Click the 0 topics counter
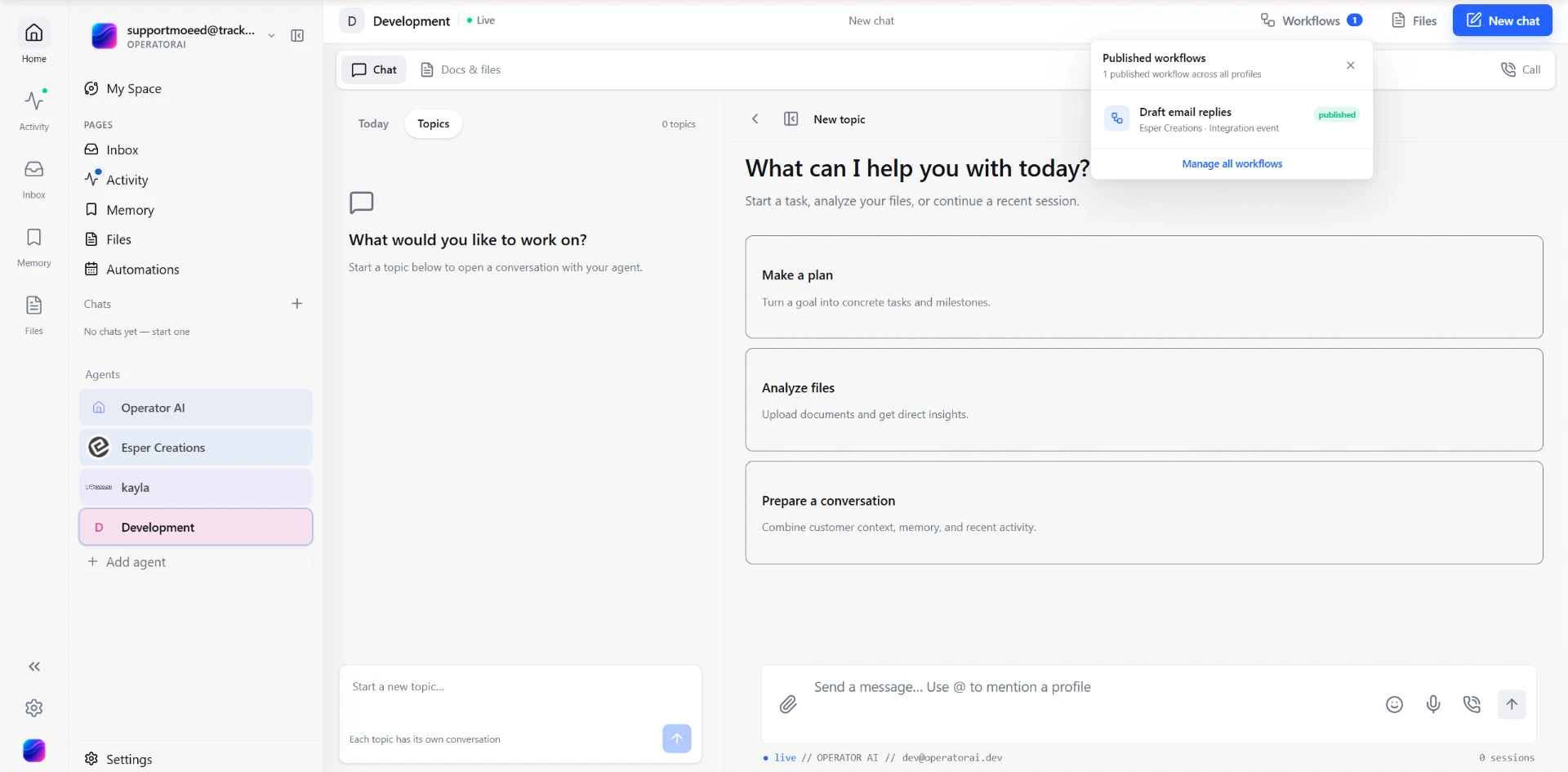Viewport: 1568px width, 772px height. pos(679,124)
